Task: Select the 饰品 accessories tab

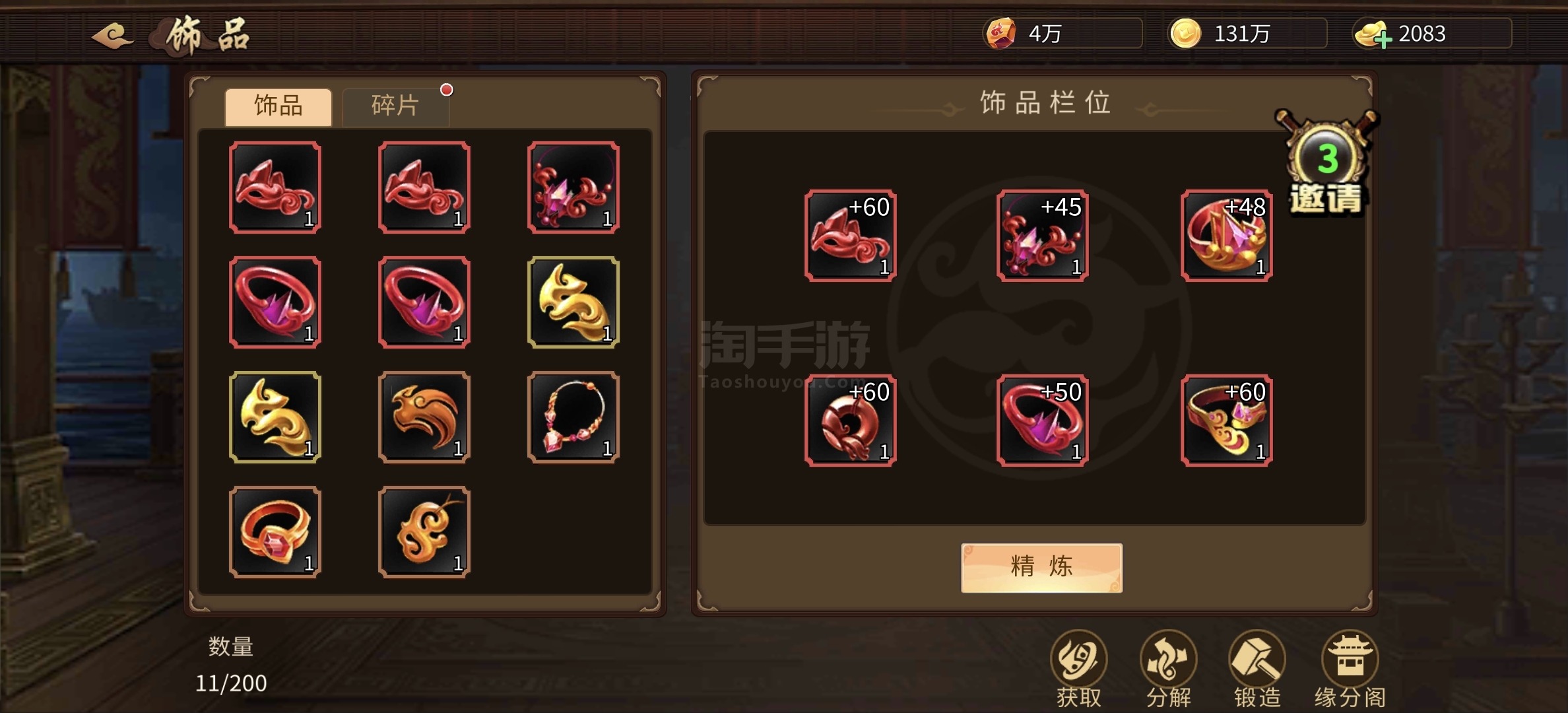Action: pyautogui.click(x=278, y=106)
